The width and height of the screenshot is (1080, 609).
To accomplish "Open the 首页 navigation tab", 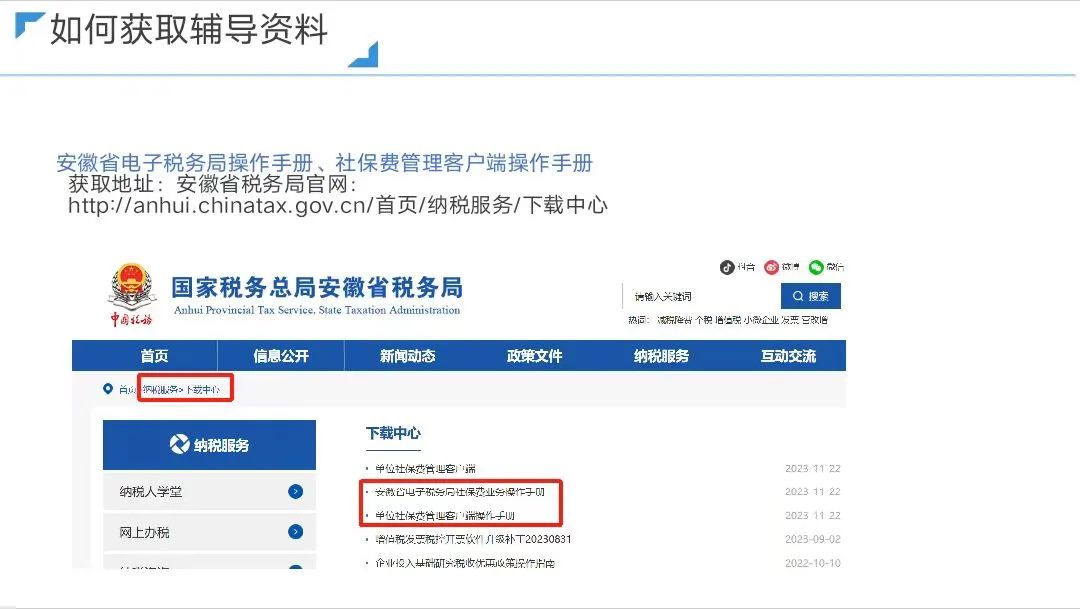I will point(154,356).
